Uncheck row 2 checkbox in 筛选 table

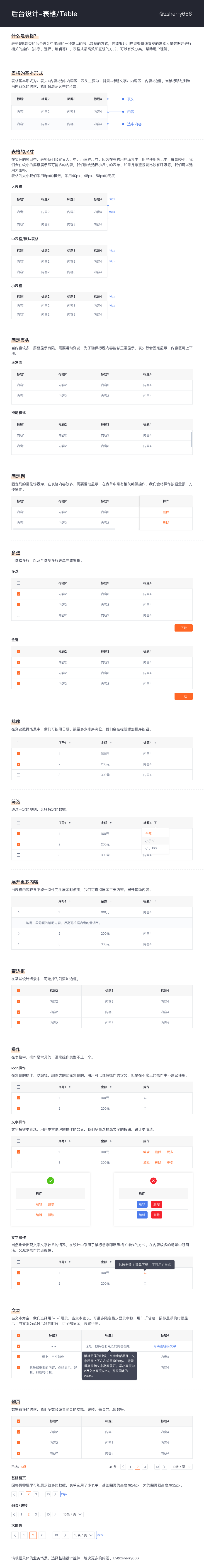click(19, 844)
